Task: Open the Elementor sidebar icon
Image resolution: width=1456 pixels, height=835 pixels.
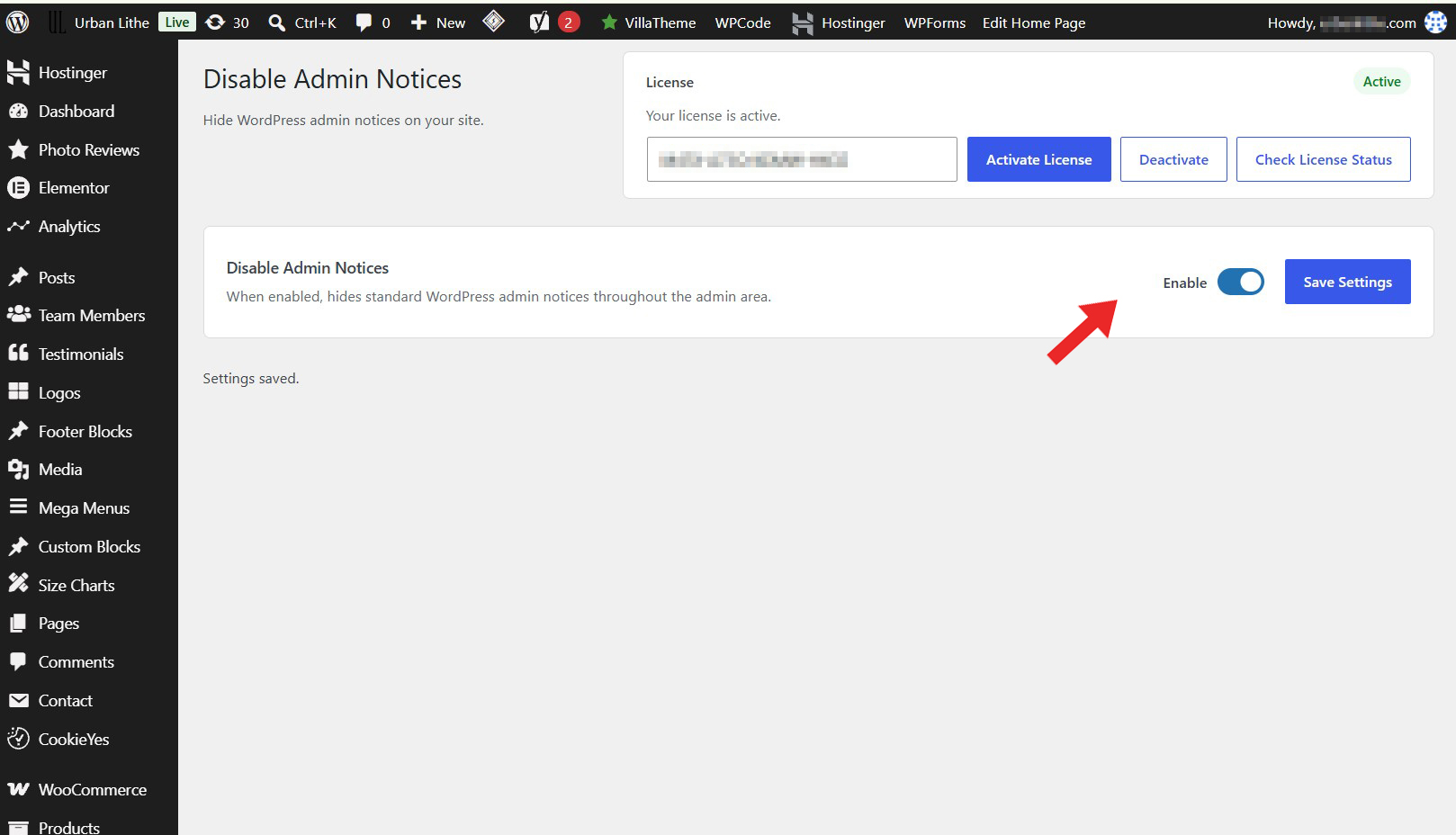Action: click(x=18, y=188)
